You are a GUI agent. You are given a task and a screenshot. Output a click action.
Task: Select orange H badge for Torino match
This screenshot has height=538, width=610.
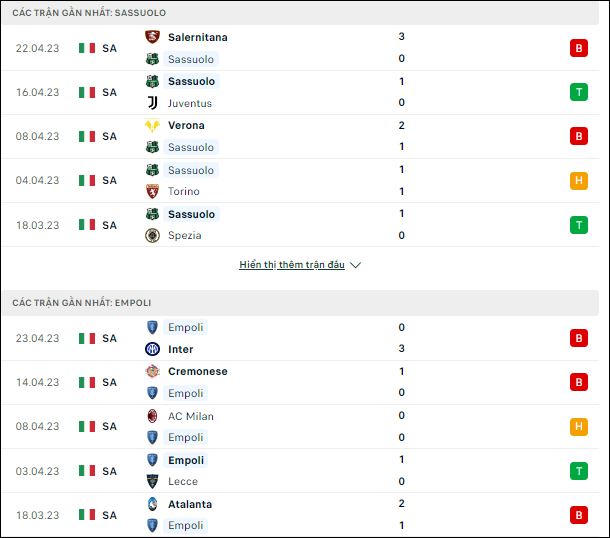578,181
